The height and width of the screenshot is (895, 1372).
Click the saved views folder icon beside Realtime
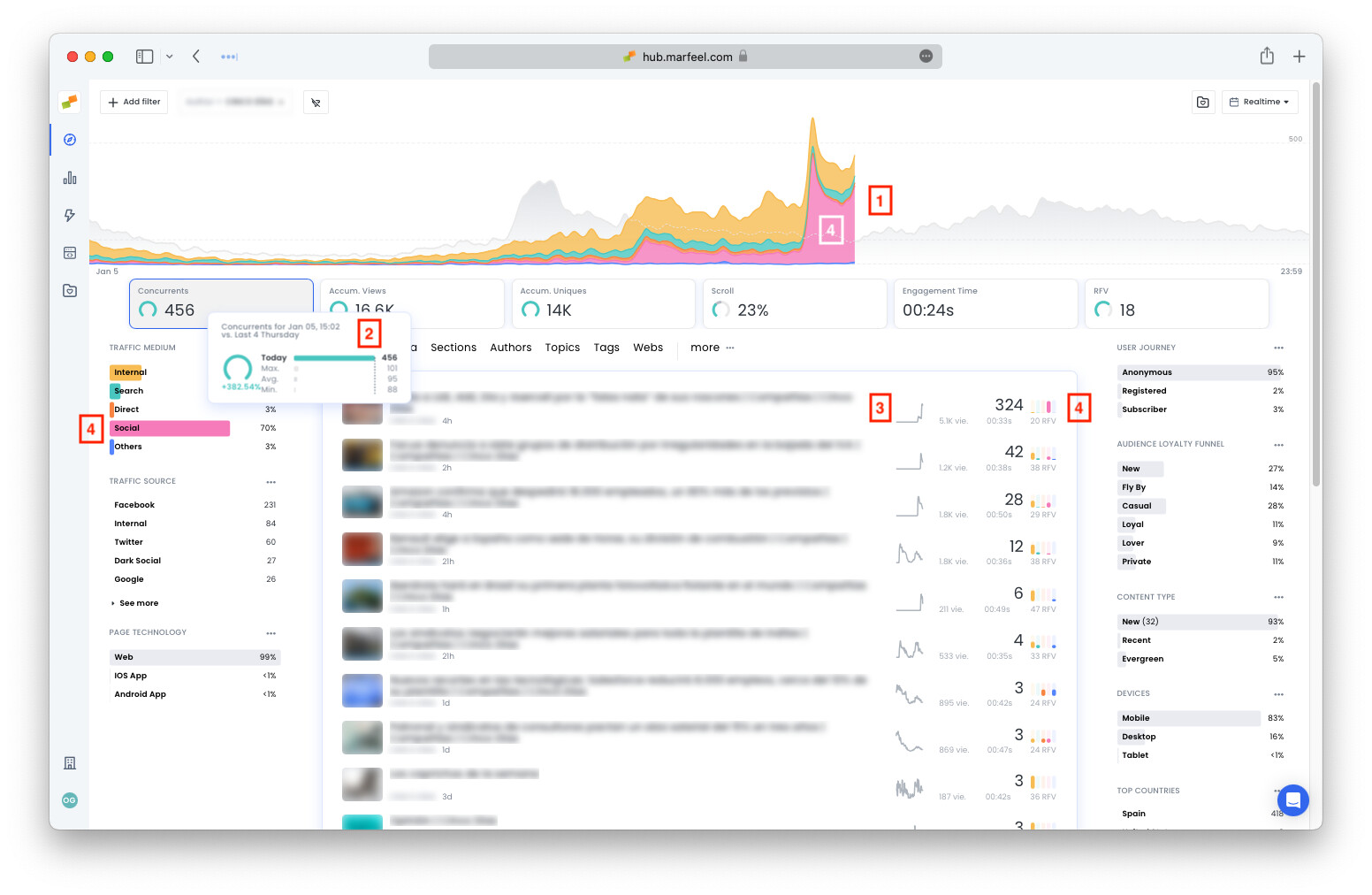click(1202, 102)
